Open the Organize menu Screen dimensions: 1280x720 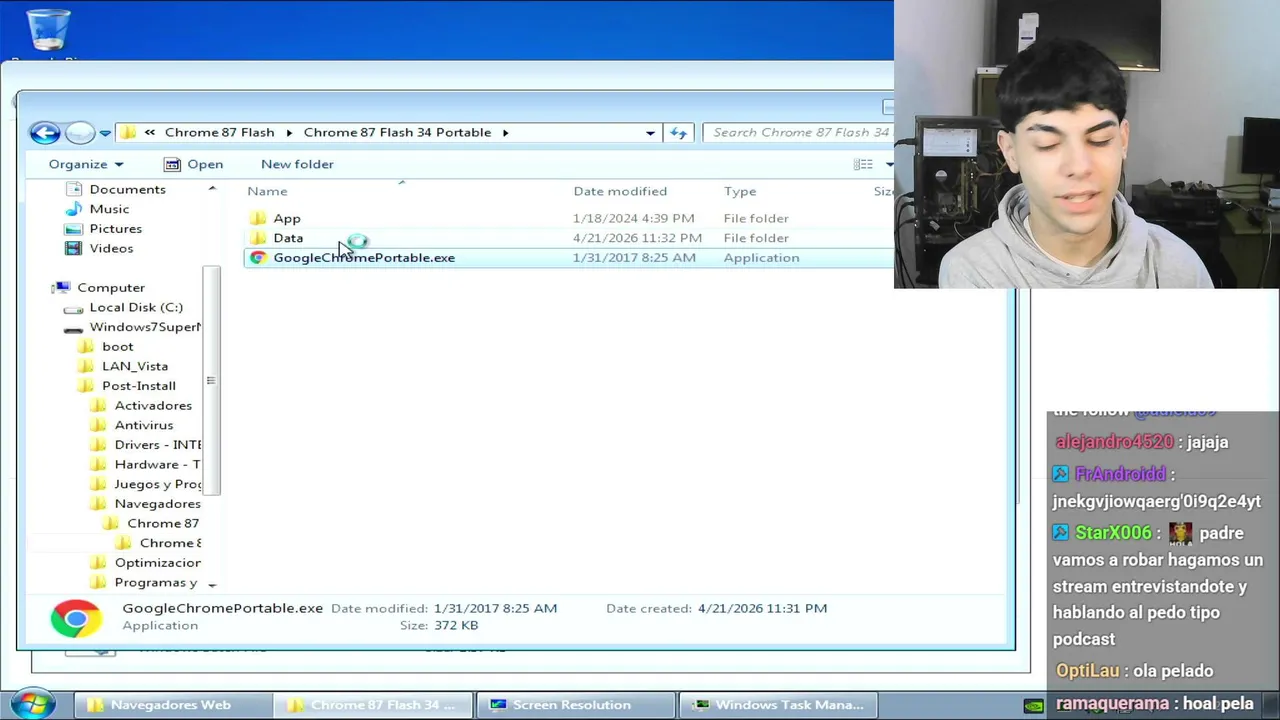pyautogui.click(x=86, y=164)
